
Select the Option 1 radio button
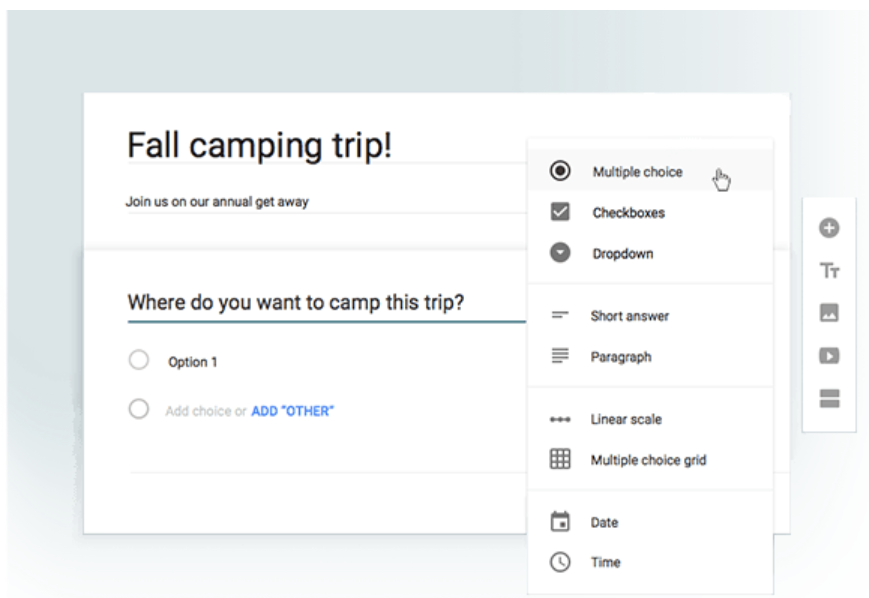pyautogui.click(x=139, y=361)
